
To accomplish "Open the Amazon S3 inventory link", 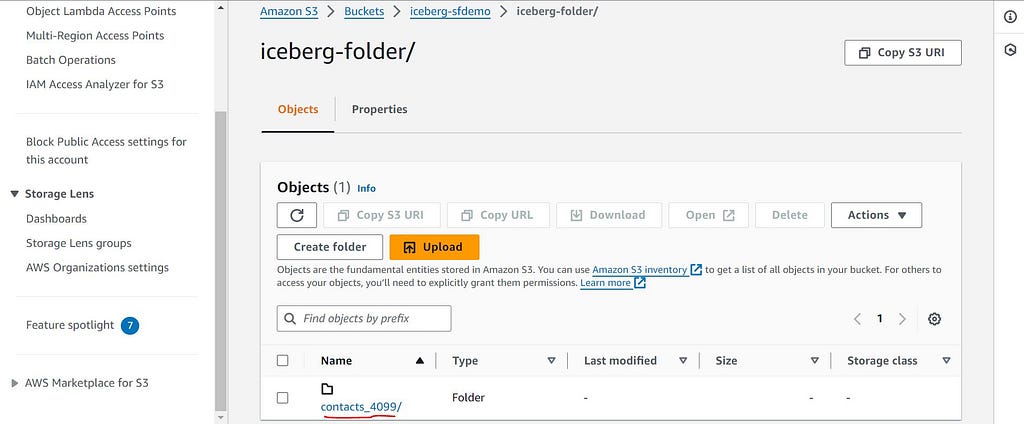I will (639, 269).
